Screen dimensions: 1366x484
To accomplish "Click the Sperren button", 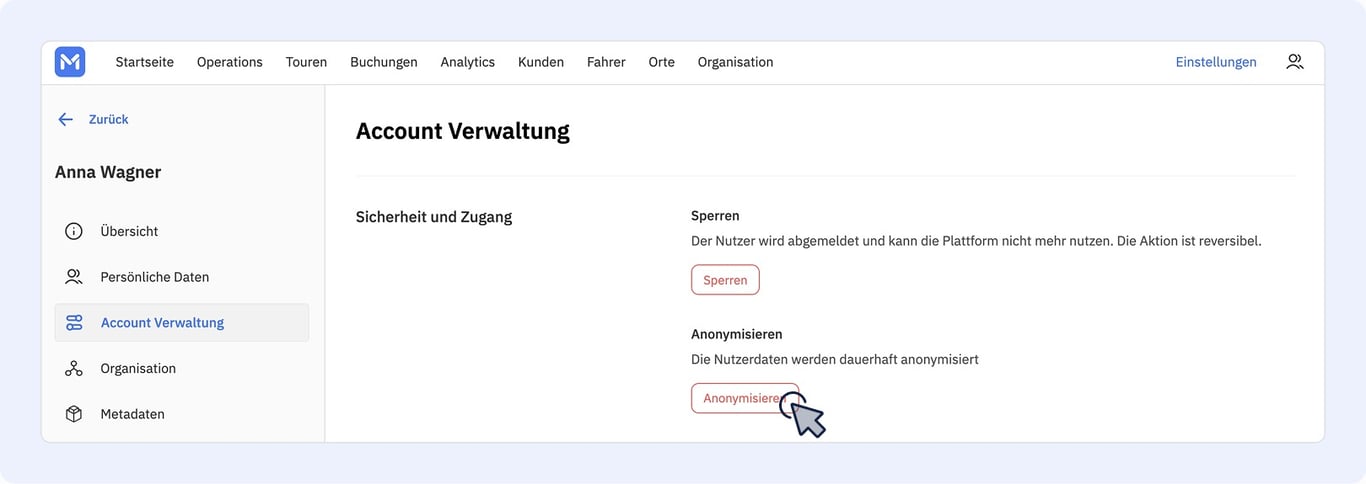I will tap(725, 280).
